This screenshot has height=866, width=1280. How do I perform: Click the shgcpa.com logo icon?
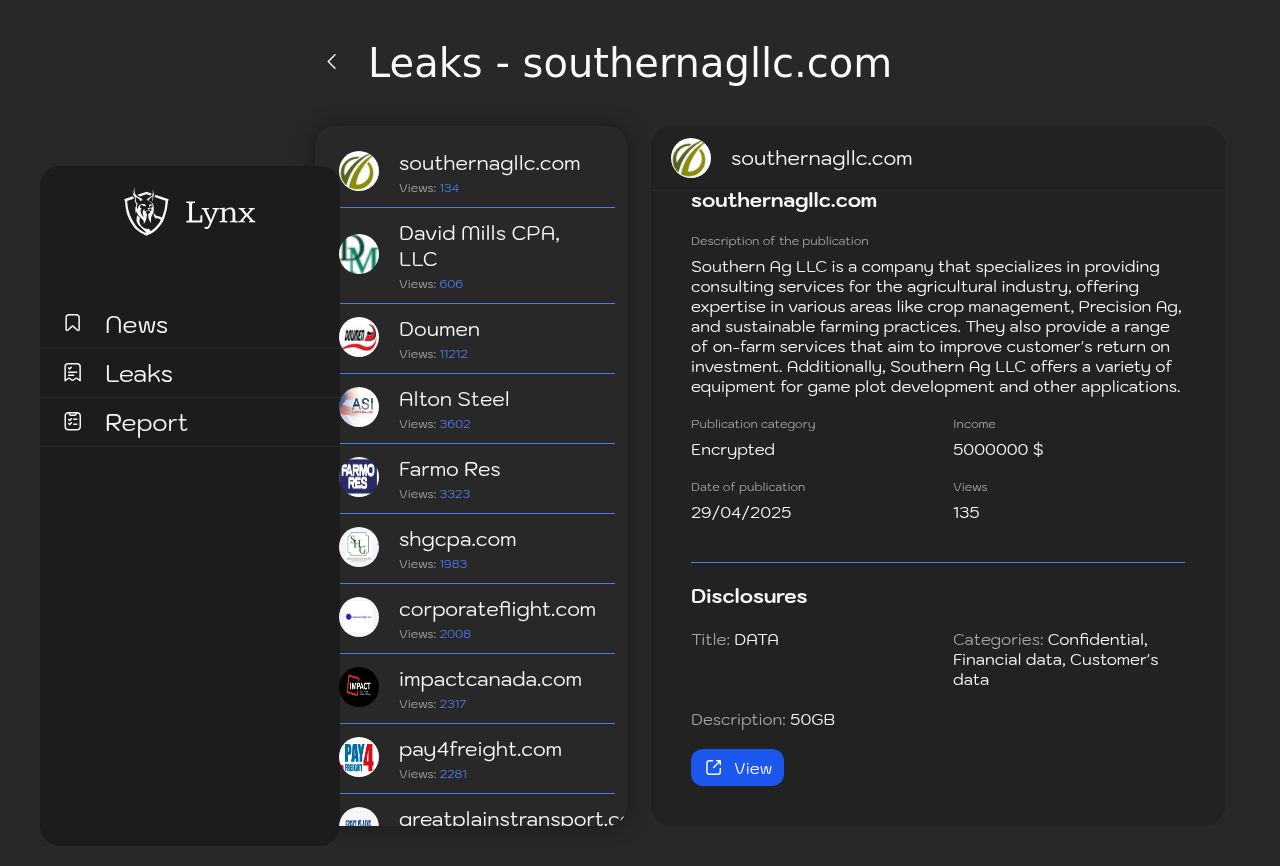tap(359, 547)
